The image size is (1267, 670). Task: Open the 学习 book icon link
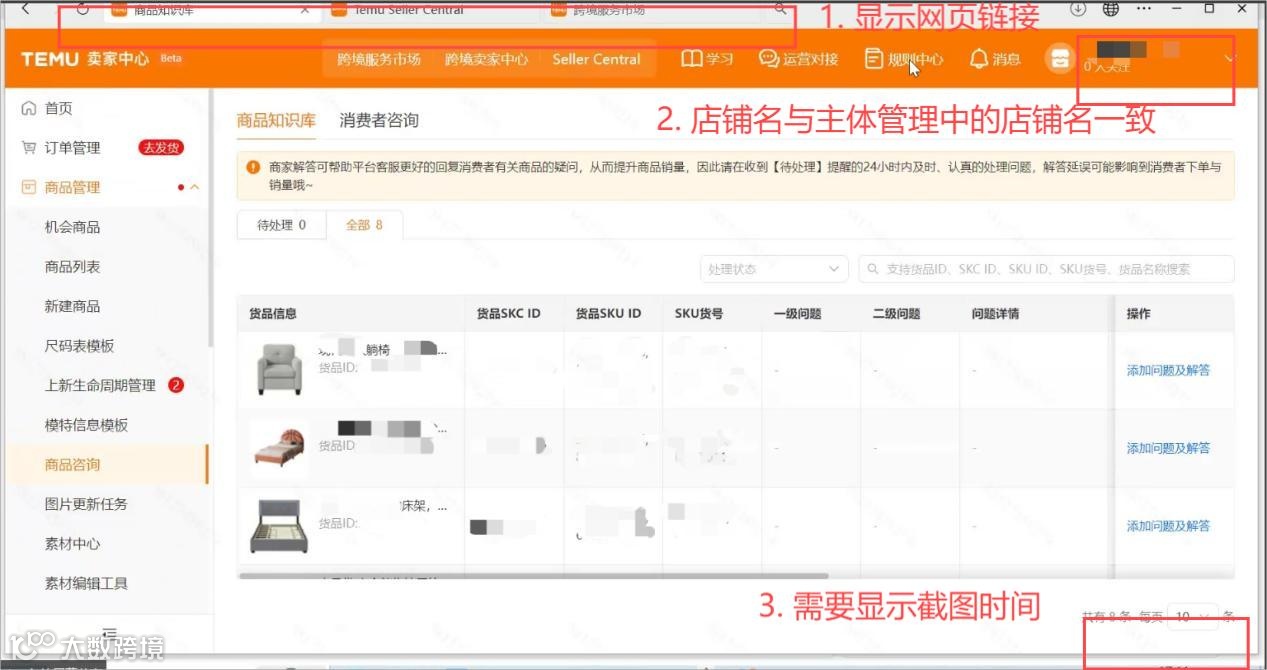[707, 59]
